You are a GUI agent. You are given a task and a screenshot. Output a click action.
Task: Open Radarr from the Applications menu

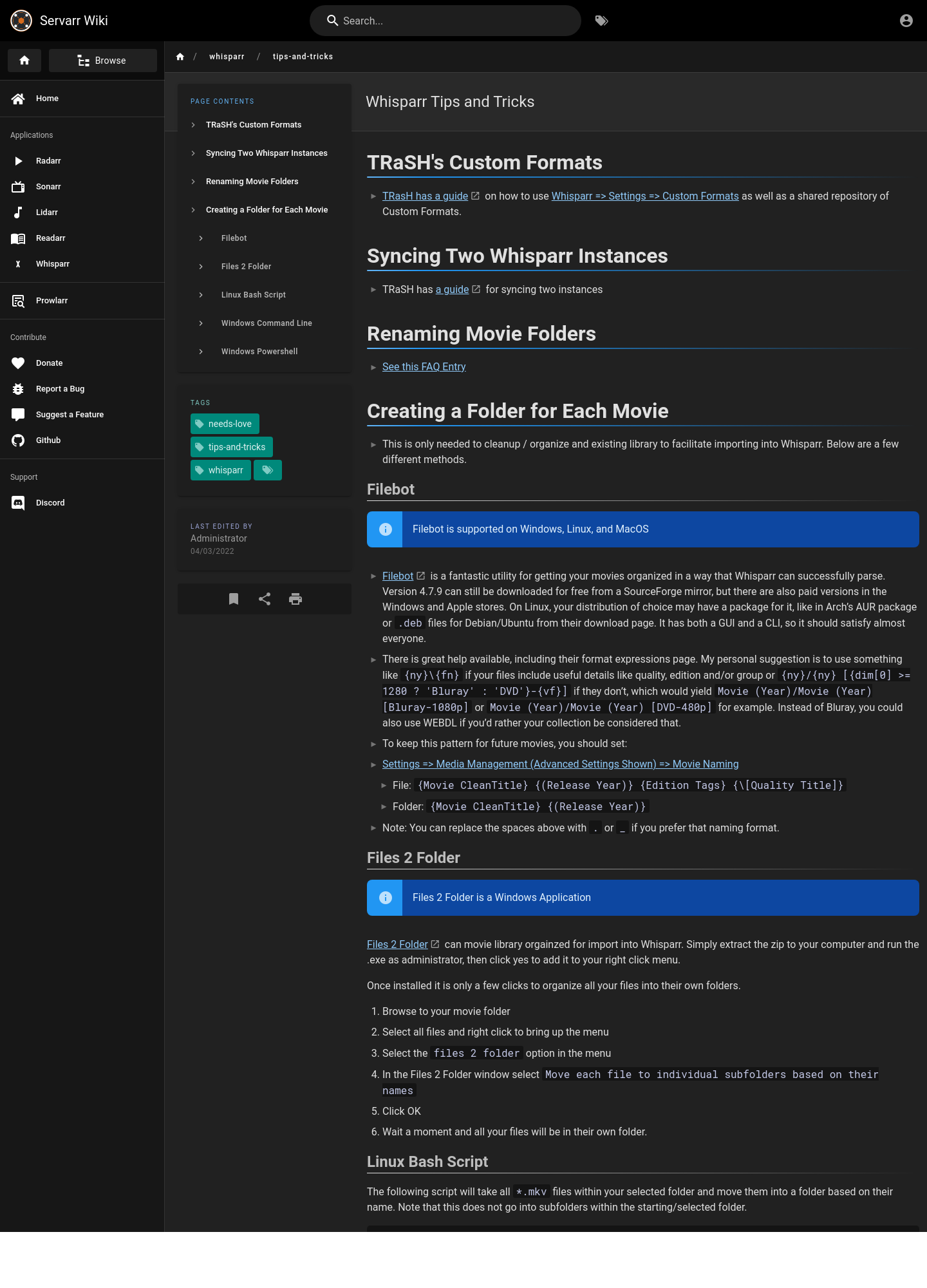point(82,161)
